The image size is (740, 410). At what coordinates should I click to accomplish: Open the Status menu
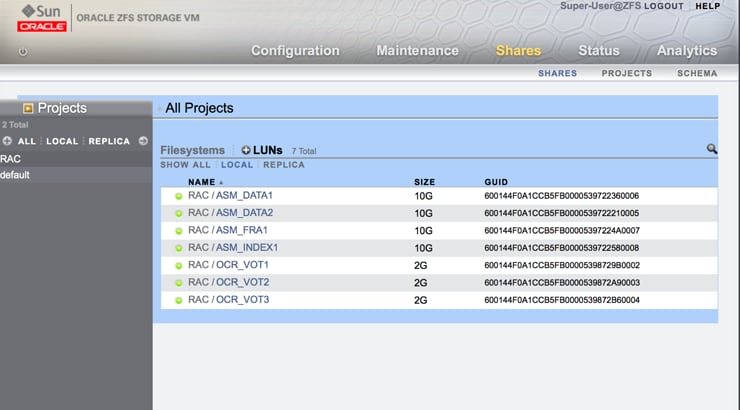click(x=598, y=50)
